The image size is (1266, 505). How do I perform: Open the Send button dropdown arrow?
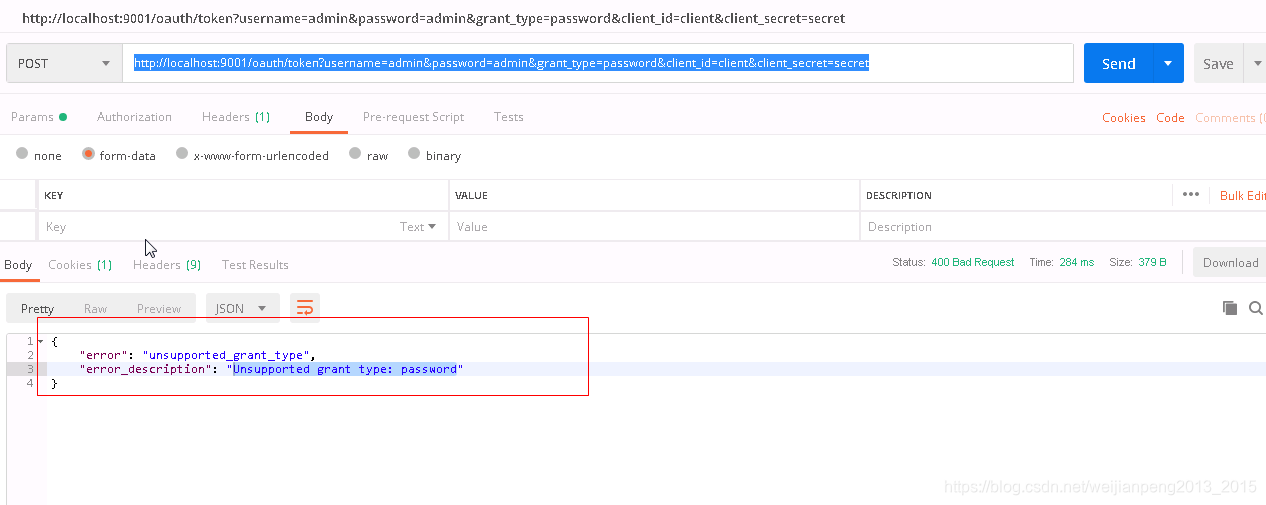click(x=1168, y=63)
